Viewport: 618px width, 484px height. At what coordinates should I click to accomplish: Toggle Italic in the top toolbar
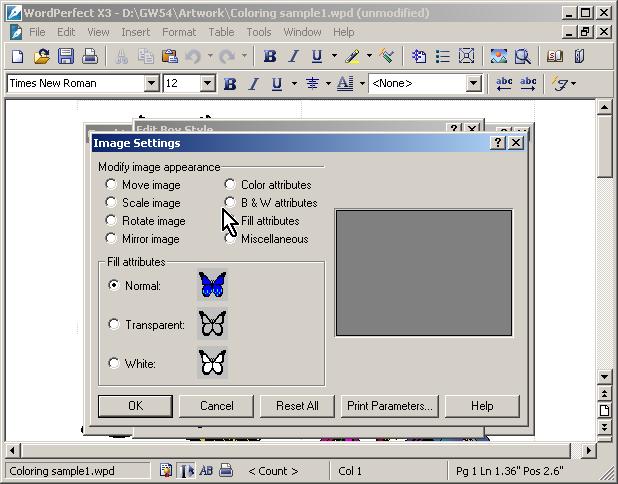pyautogui.click(x=293, y=56)
